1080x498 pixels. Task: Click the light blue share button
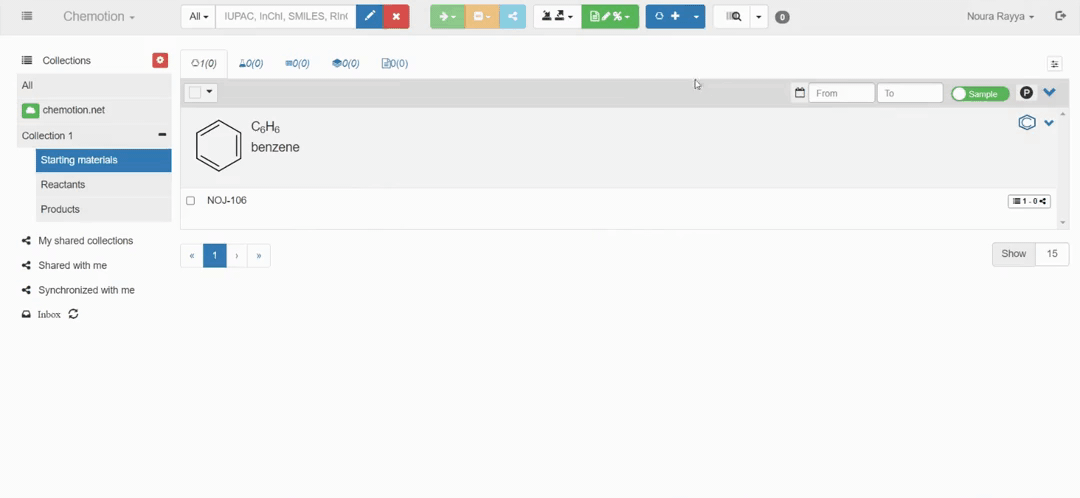(512, 17)
